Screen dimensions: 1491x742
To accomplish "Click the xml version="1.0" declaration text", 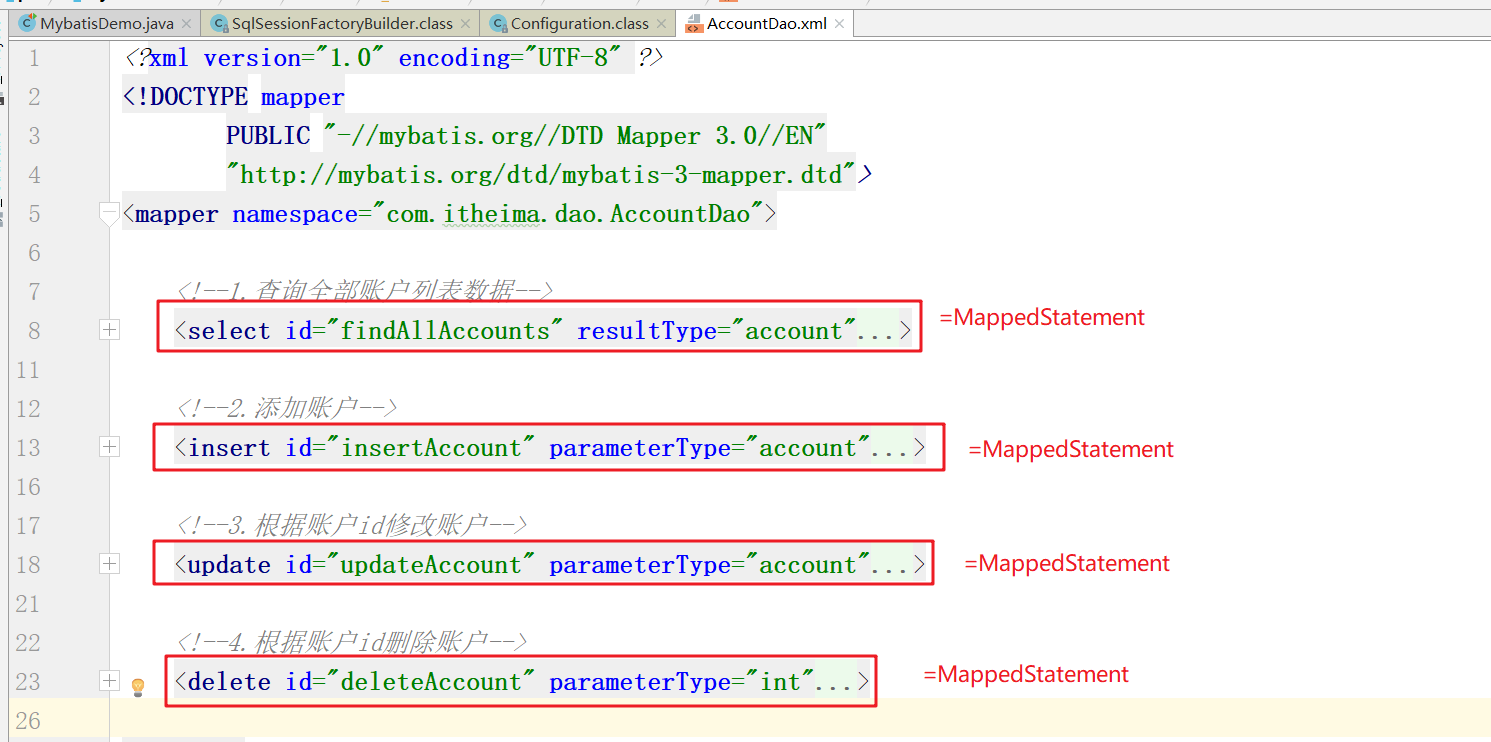I will [x=267, y=58].
